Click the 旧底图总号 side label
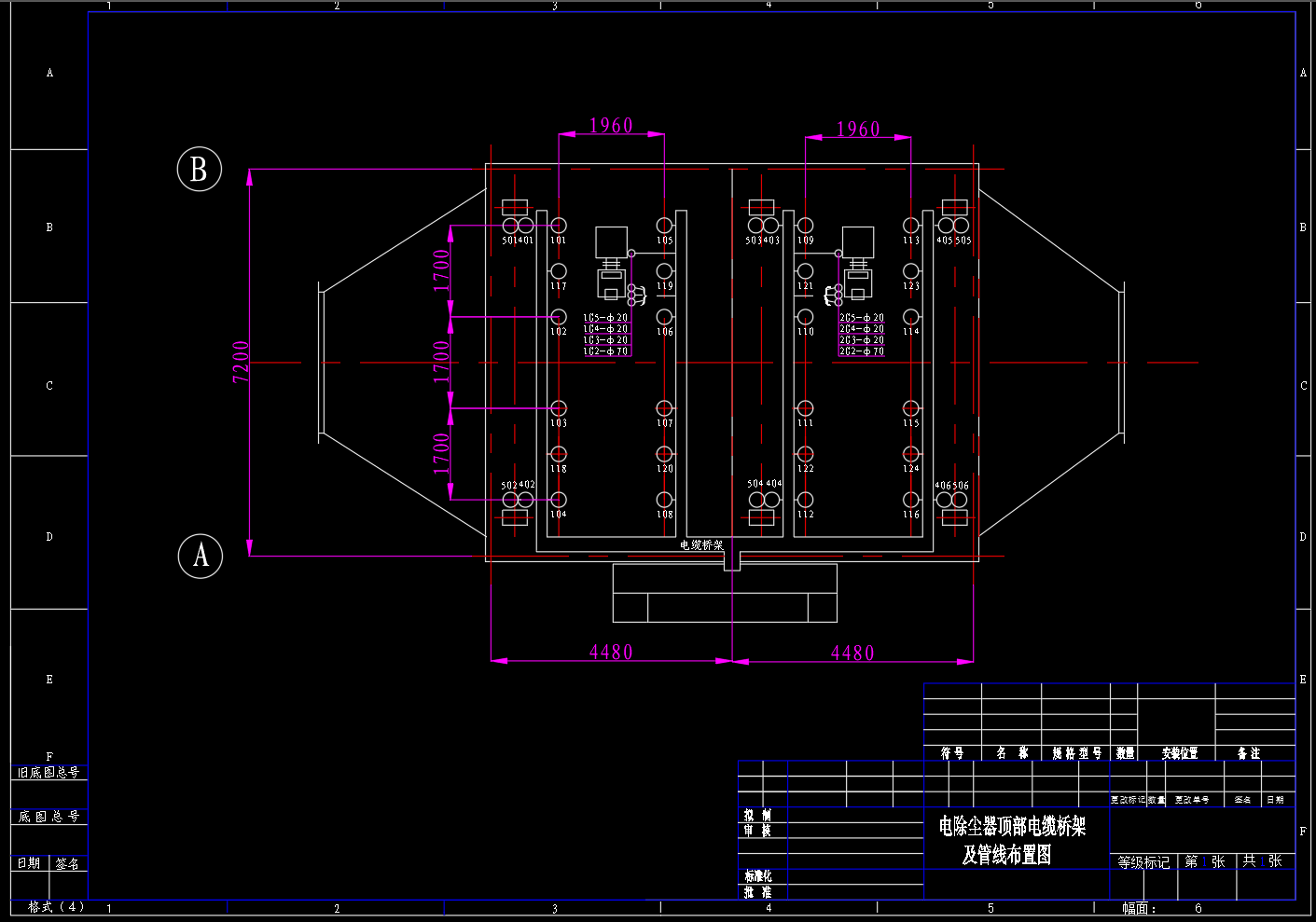The image size is (1316, 922). pyautogui.click(x=48, y=773)
